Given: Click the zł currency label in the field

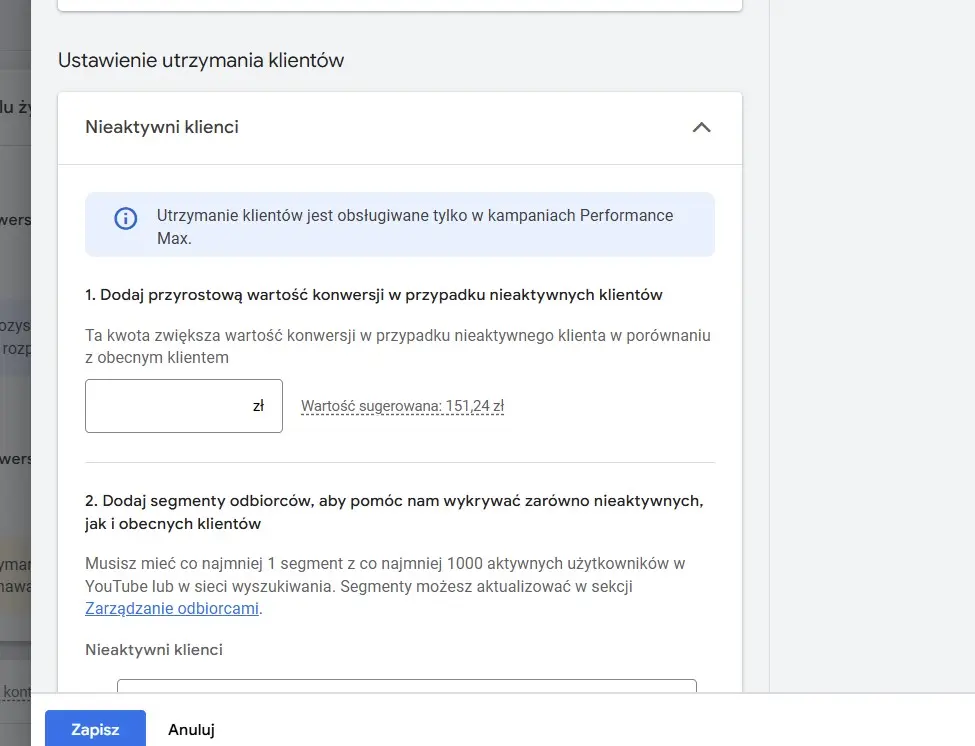Looking at the screenshot, I should [260, 406].
